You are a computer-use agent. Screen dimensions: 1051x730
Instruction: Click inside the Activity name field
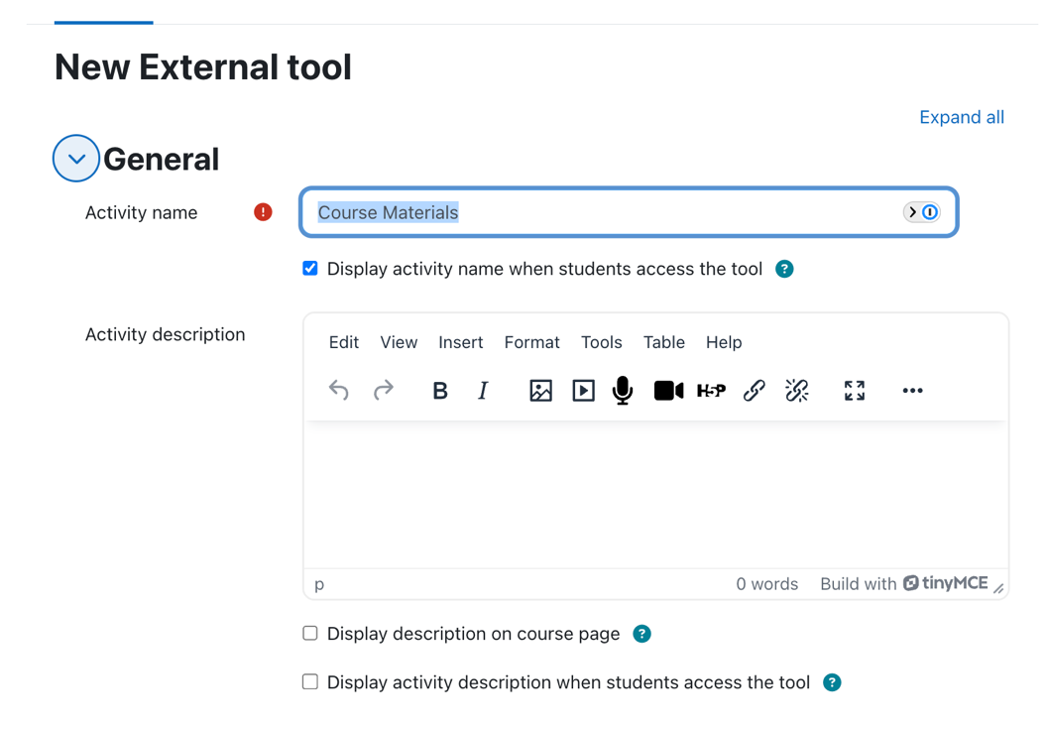tap(600, 212)
